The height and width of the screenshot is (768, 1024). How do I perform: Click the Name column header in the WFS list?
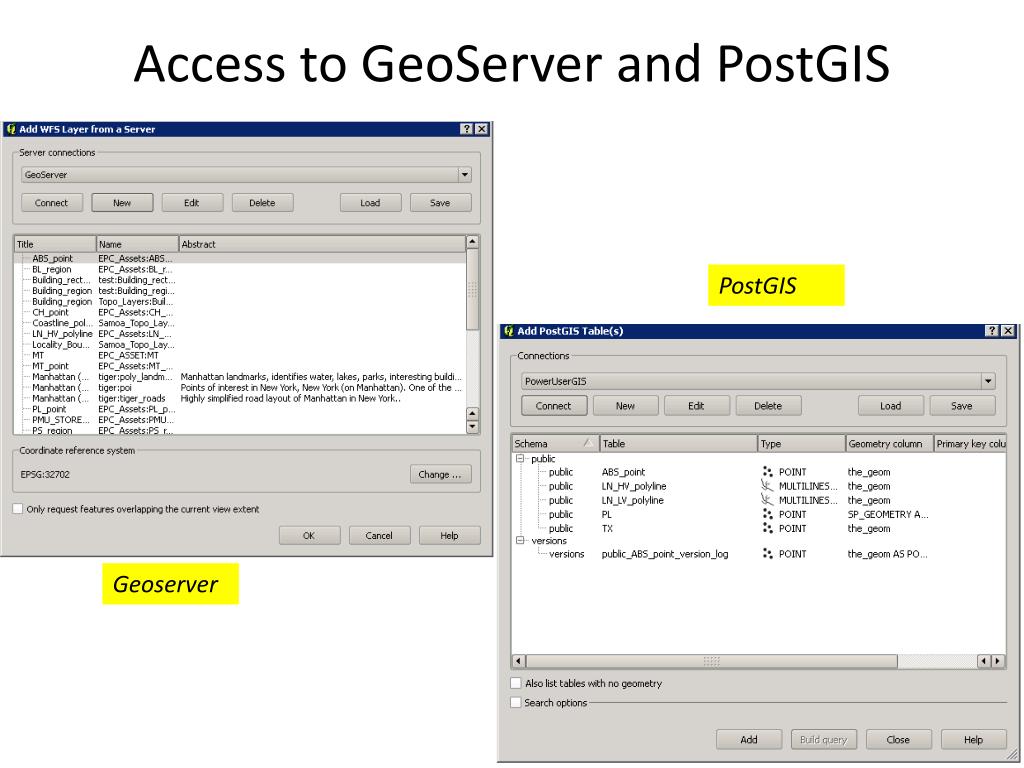[x=137, y=244]
